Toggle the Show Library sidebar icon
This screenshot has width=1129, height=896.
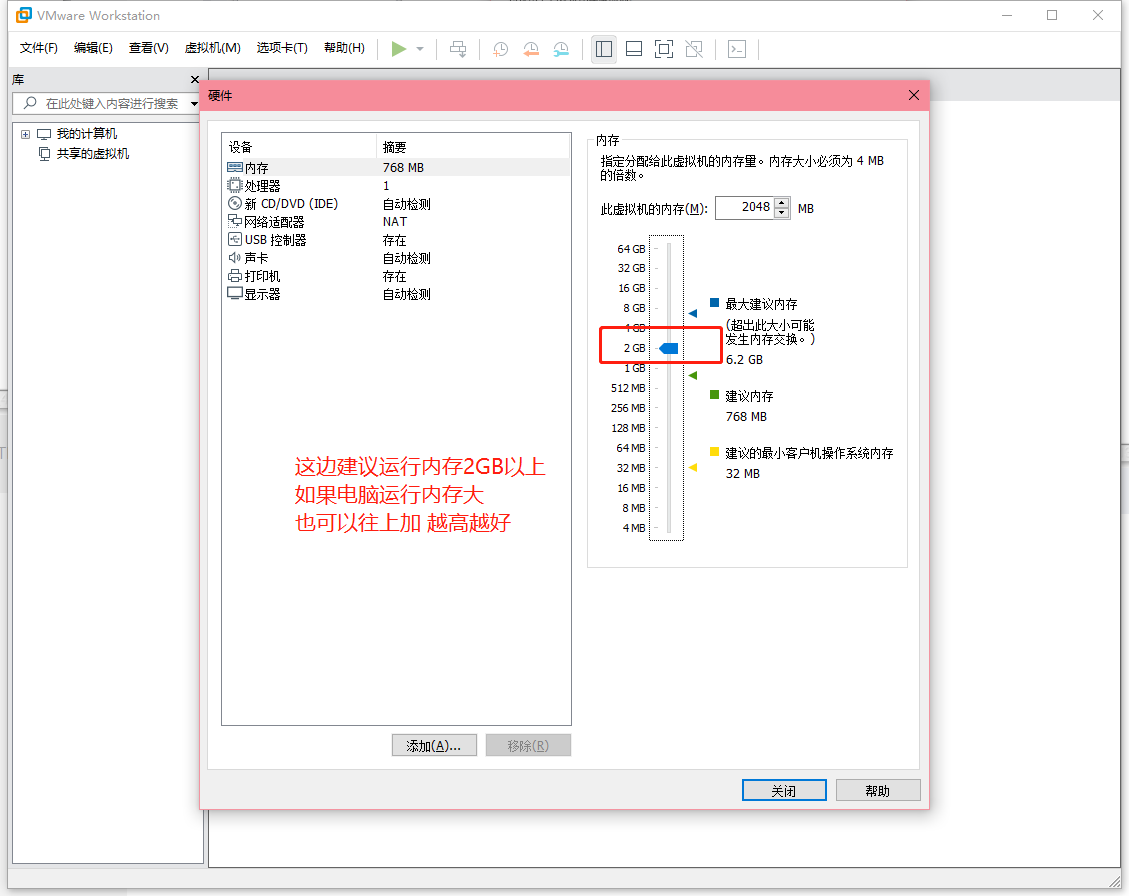pyautogui.click(x=603, y=49)
